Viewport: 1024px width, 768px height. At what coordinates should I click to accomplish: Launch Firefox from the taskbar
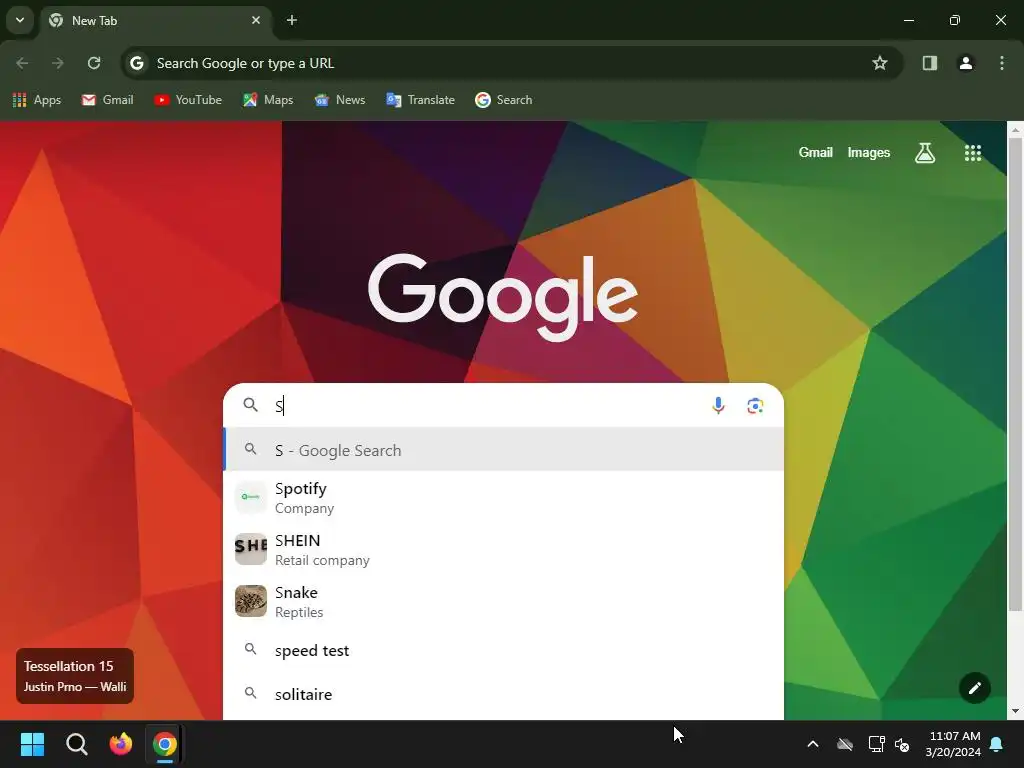point(120,744)
